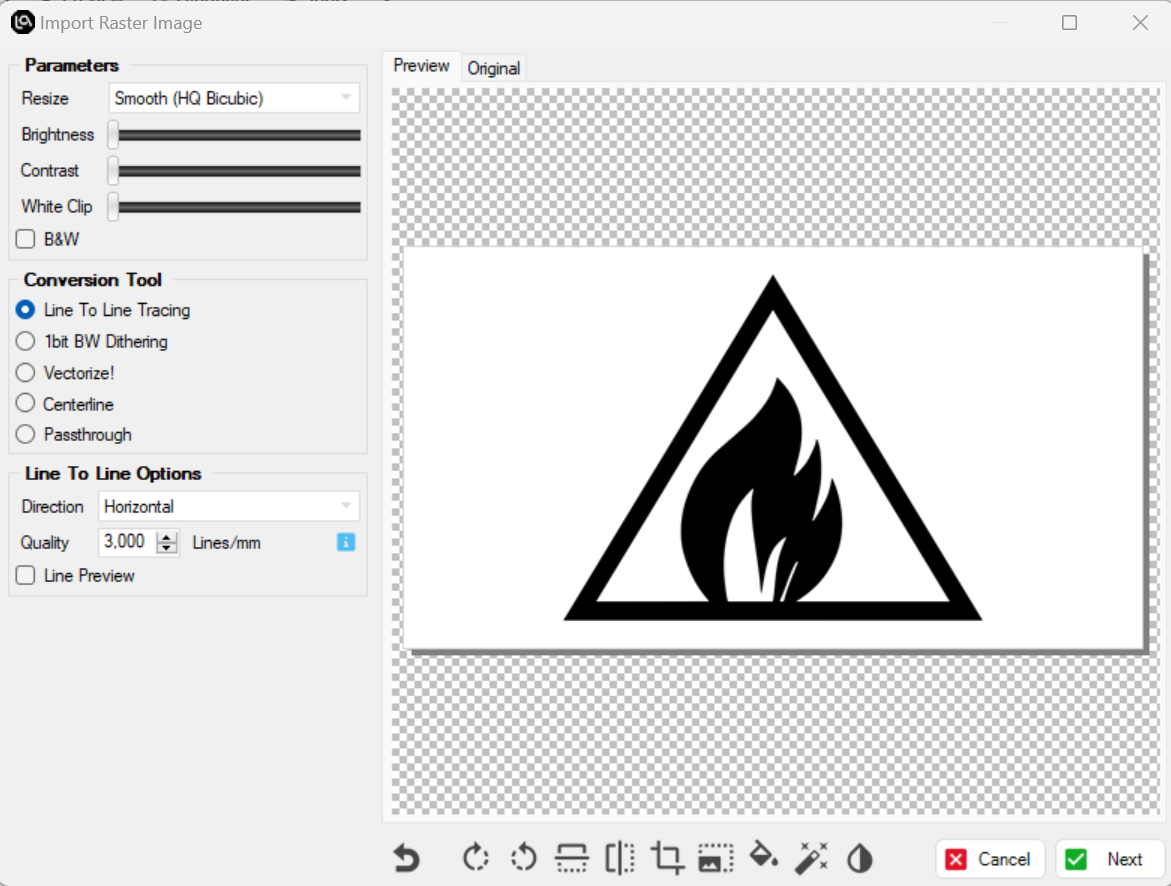Image resolution: width=1171 pixels, height=886 pixels.
Task: Open the Quality info icon
Action: pos(346,542)
